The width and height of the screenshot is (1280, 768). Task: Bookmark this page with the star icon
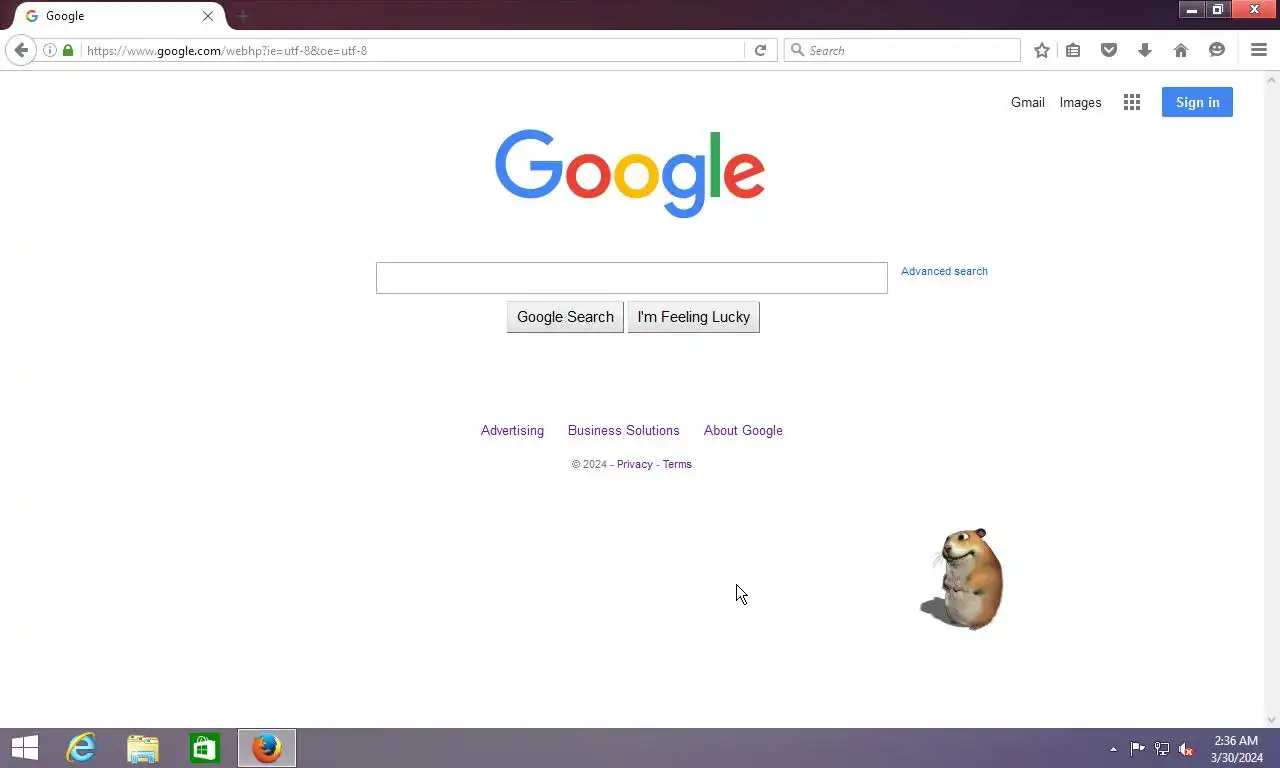[x=1042, y=50]
